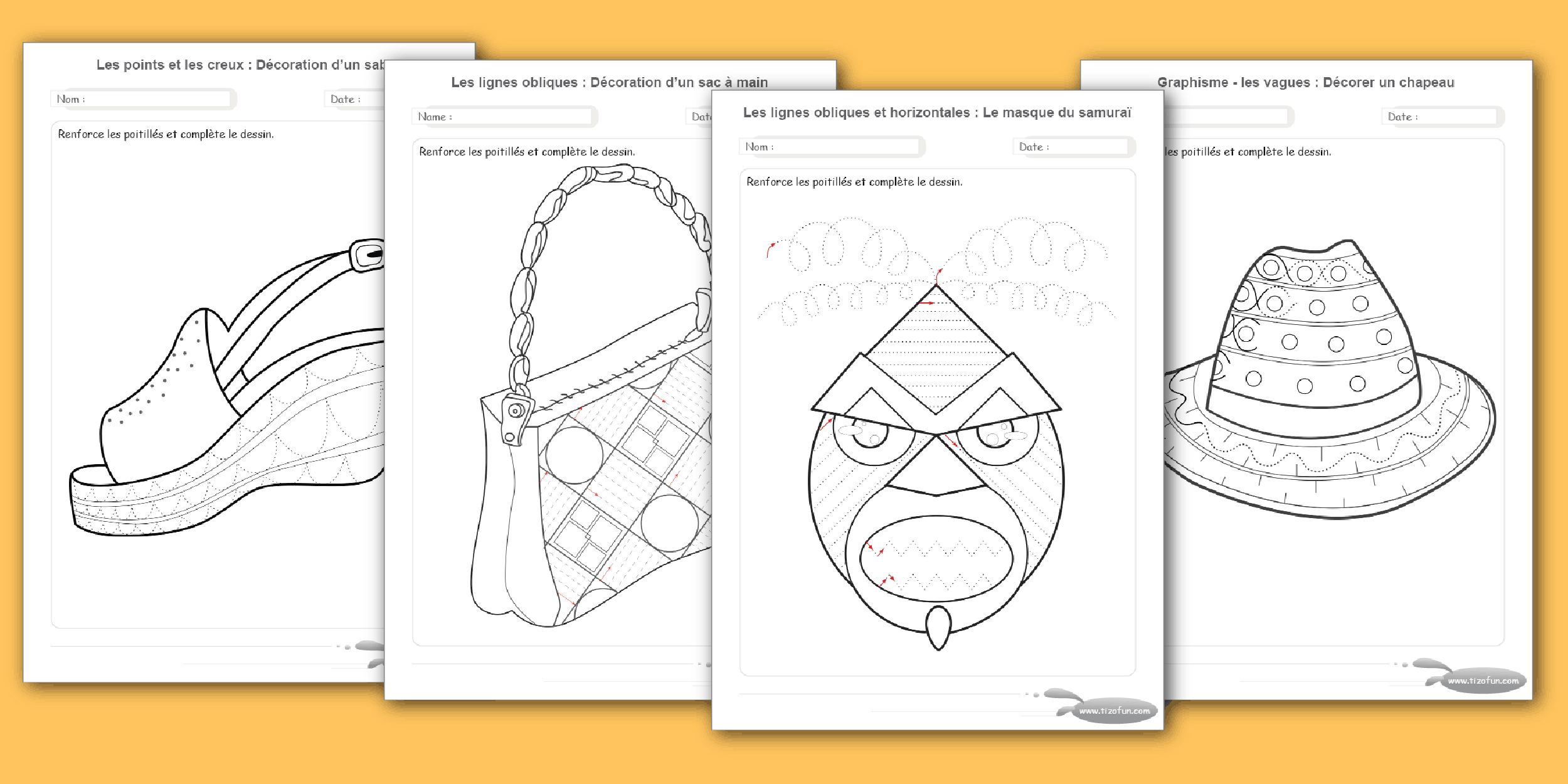Click the instruction text on the sandal worksheet
Viewport: 1568px width, 784px height.
point(166,134)
